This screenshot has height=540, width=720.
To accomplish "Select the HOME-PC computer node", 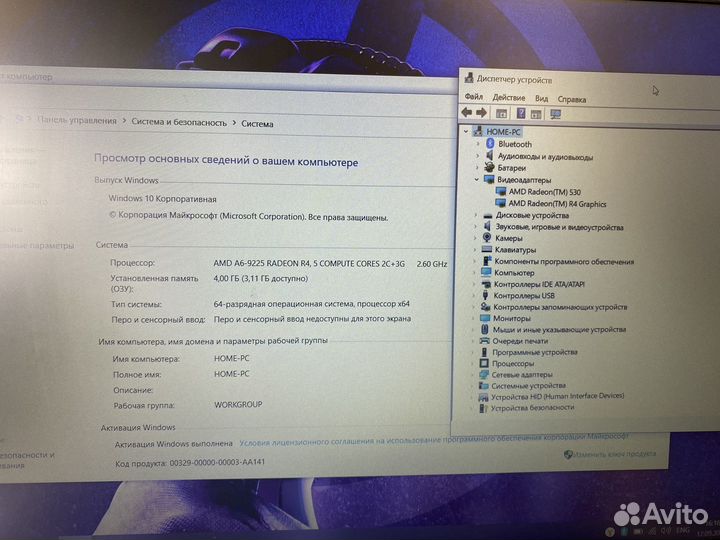I will point(503,132).
